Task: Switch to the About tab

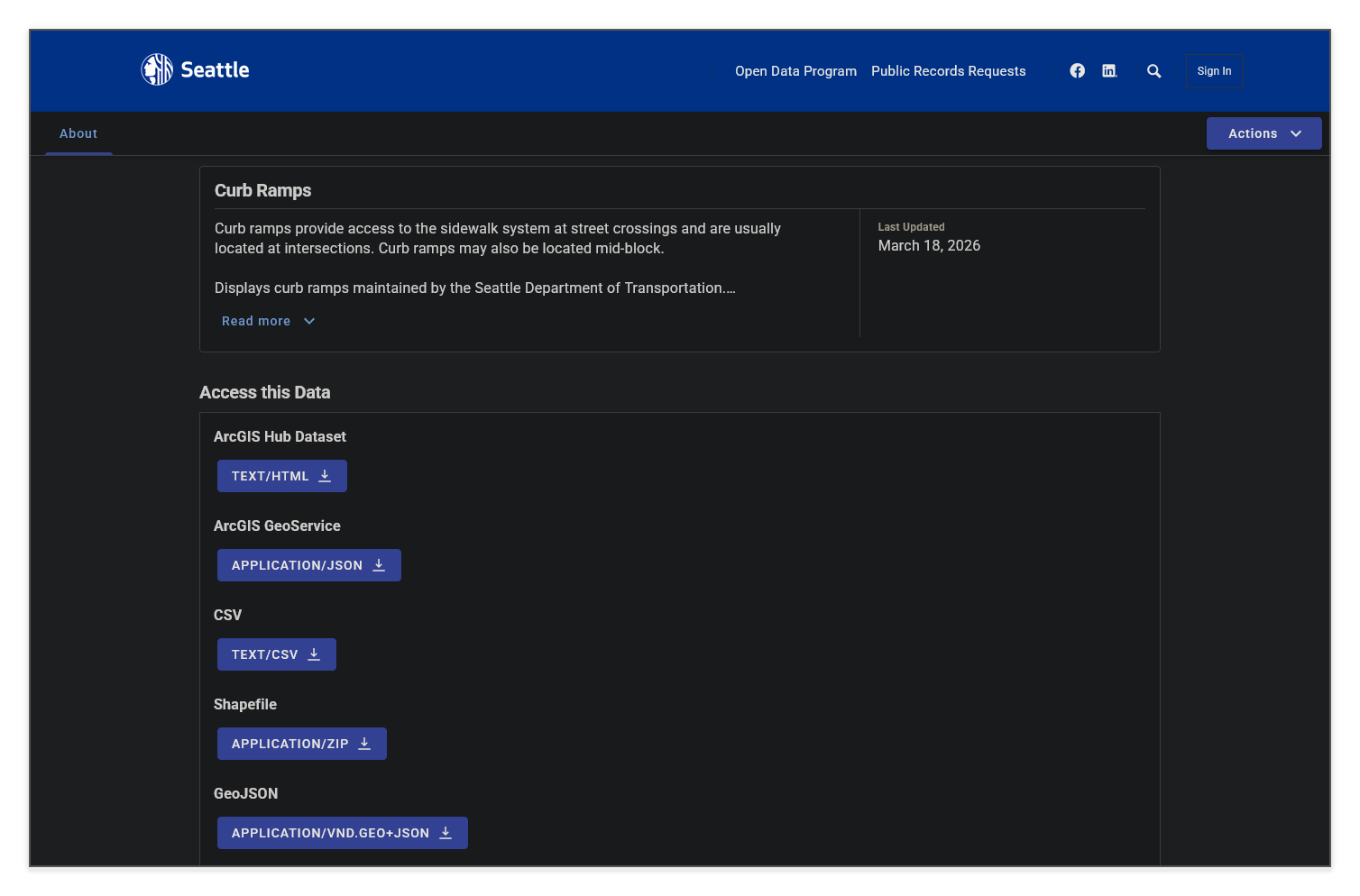Action: click(78, 133)
